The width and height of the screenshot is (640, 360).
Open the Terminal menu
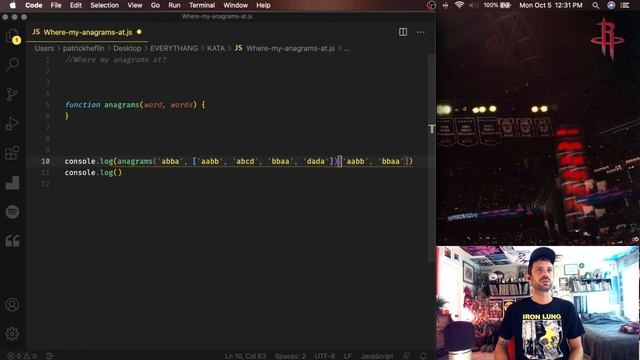click(x=202, y=5)
